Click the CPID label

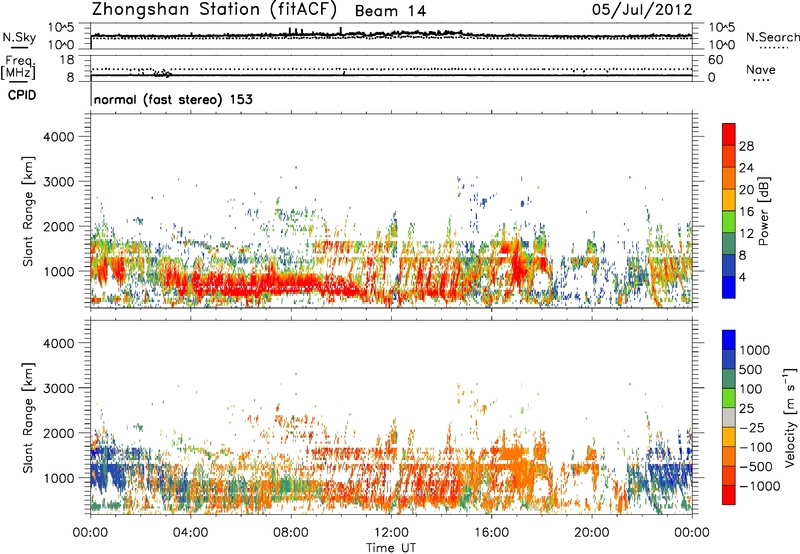[x=22, y=95]
